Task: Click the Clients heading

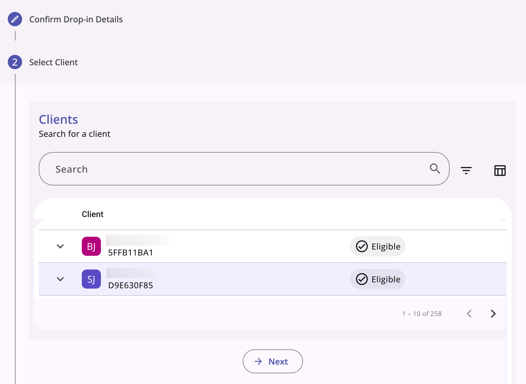Action: click(x=58, y=119)
